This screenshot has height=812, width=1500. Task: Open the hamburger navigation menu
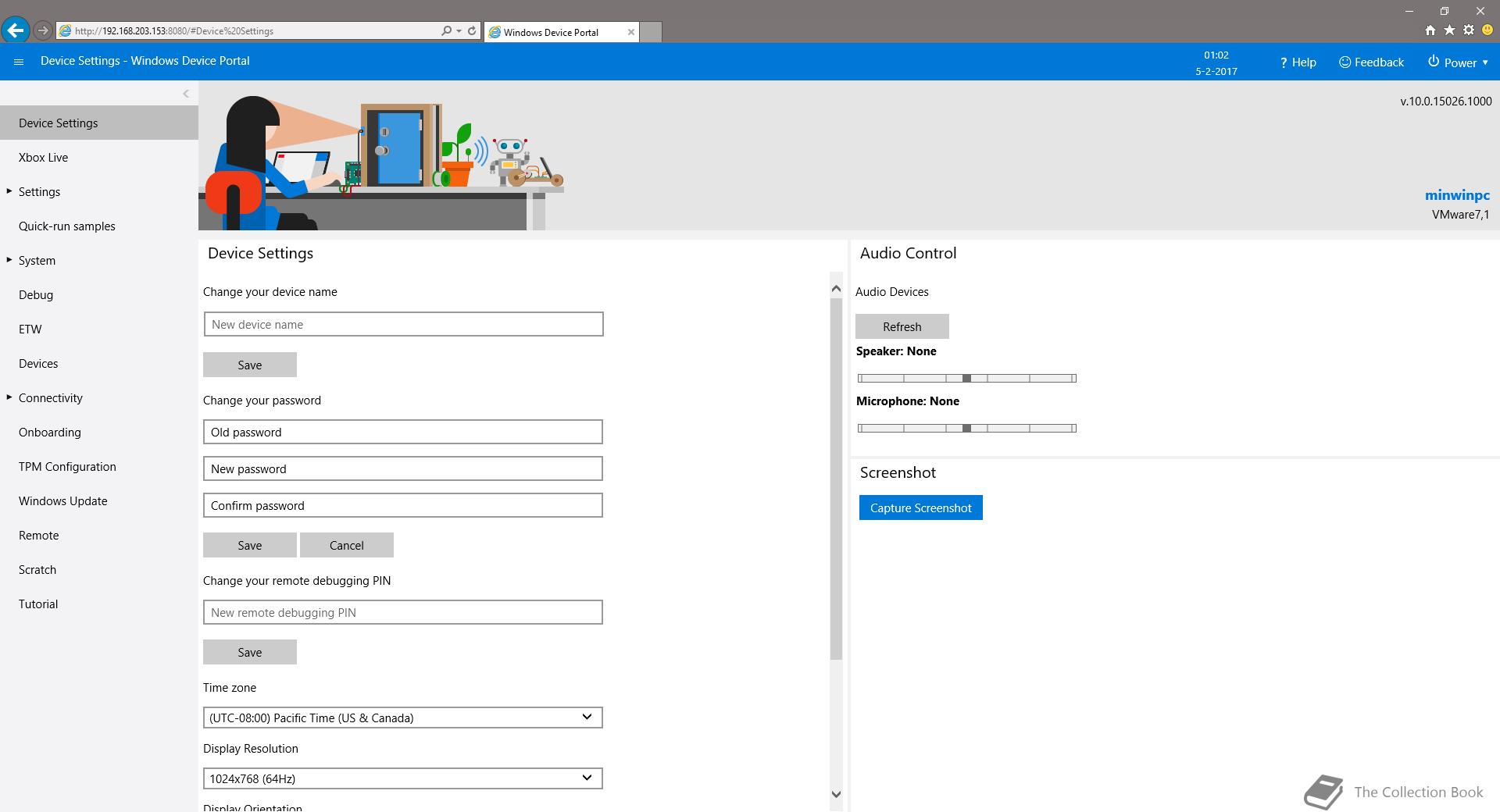(19, 62)
